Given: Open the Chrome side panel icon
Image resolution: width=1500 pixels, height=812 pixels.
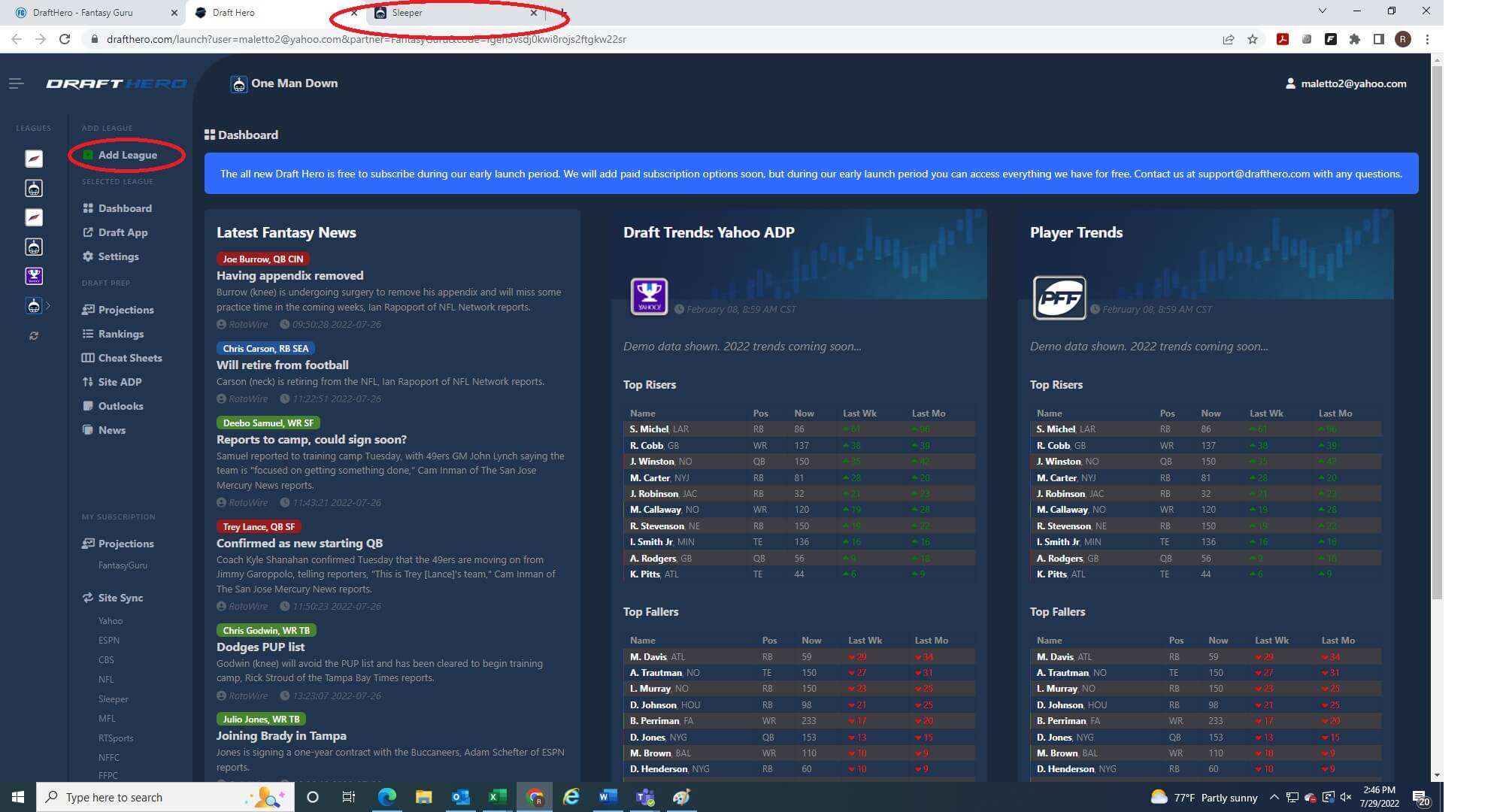Looking at the screenshot, I should (1379, 39).
